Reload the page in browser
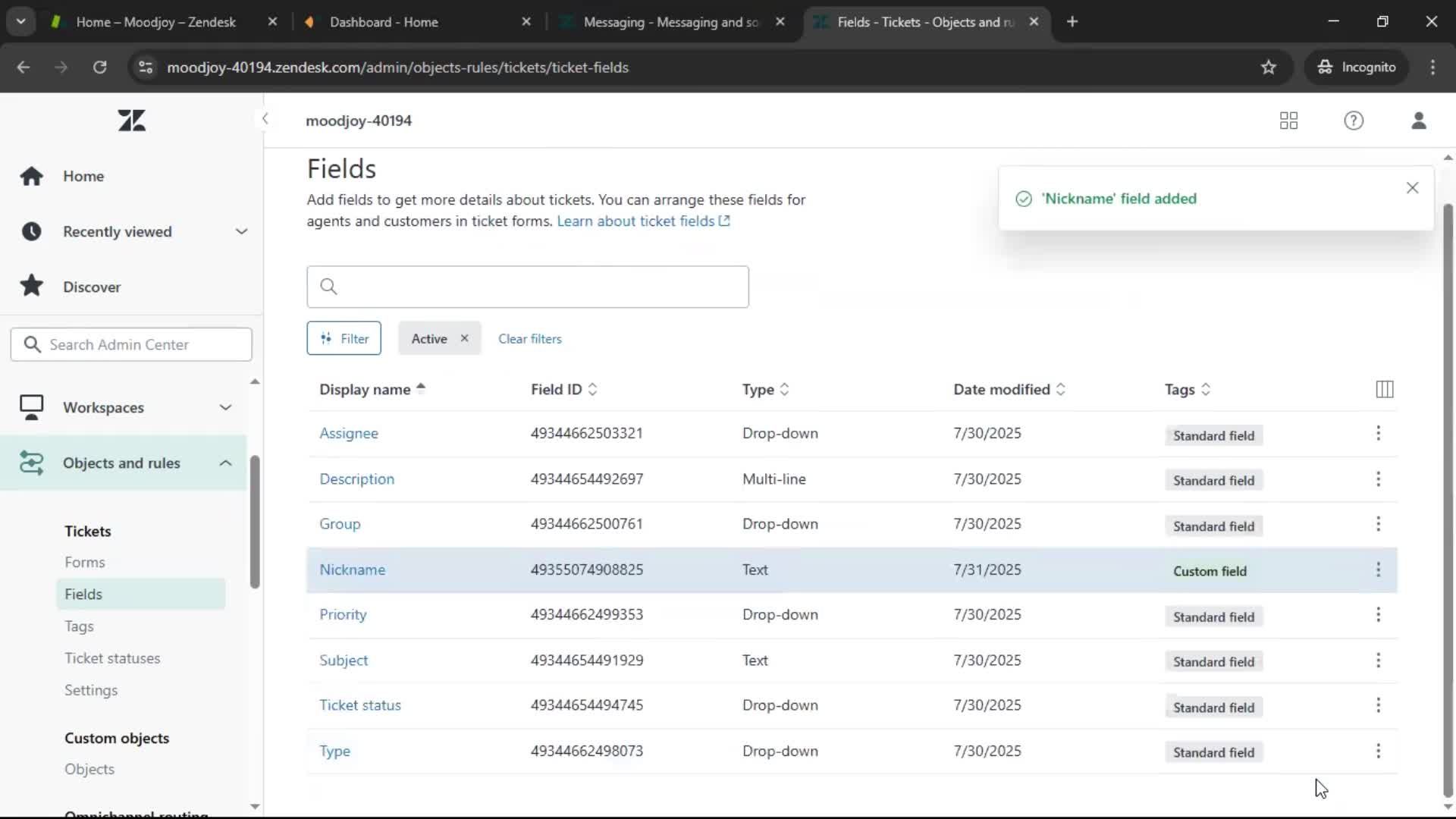Viewport: 1456px width, 819px height. [99, 67]
